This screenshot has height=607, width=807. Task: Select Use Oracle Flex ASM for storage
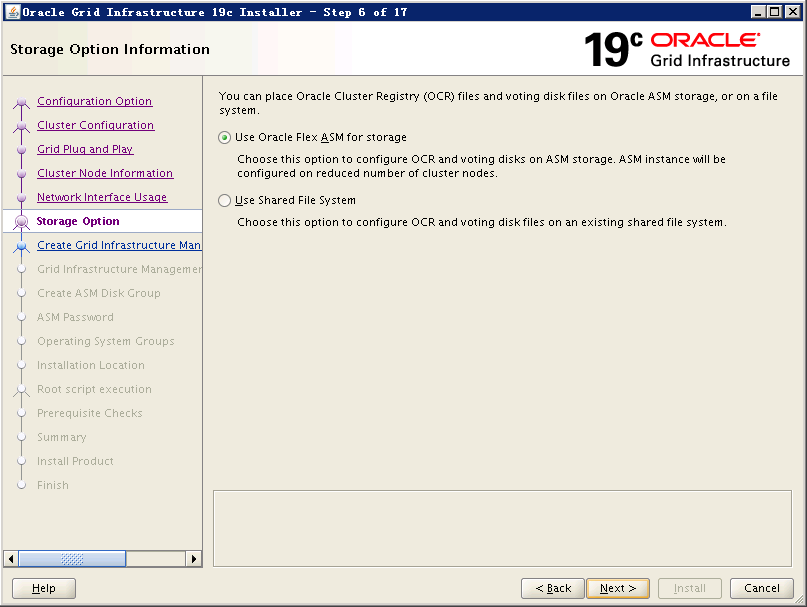click(224, 137)
